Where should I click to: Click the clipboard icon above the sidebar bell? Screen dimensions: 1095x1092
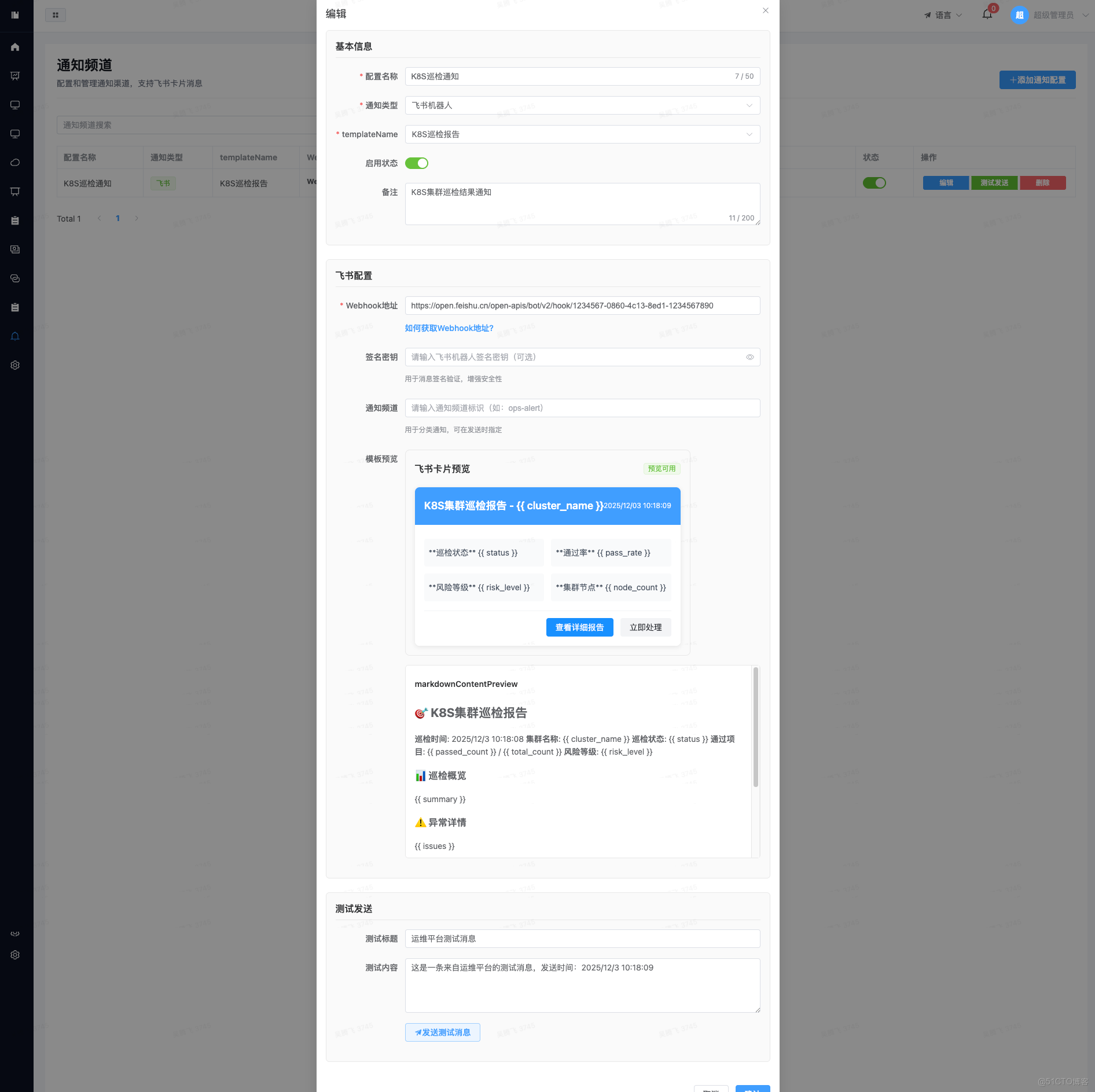15,307
